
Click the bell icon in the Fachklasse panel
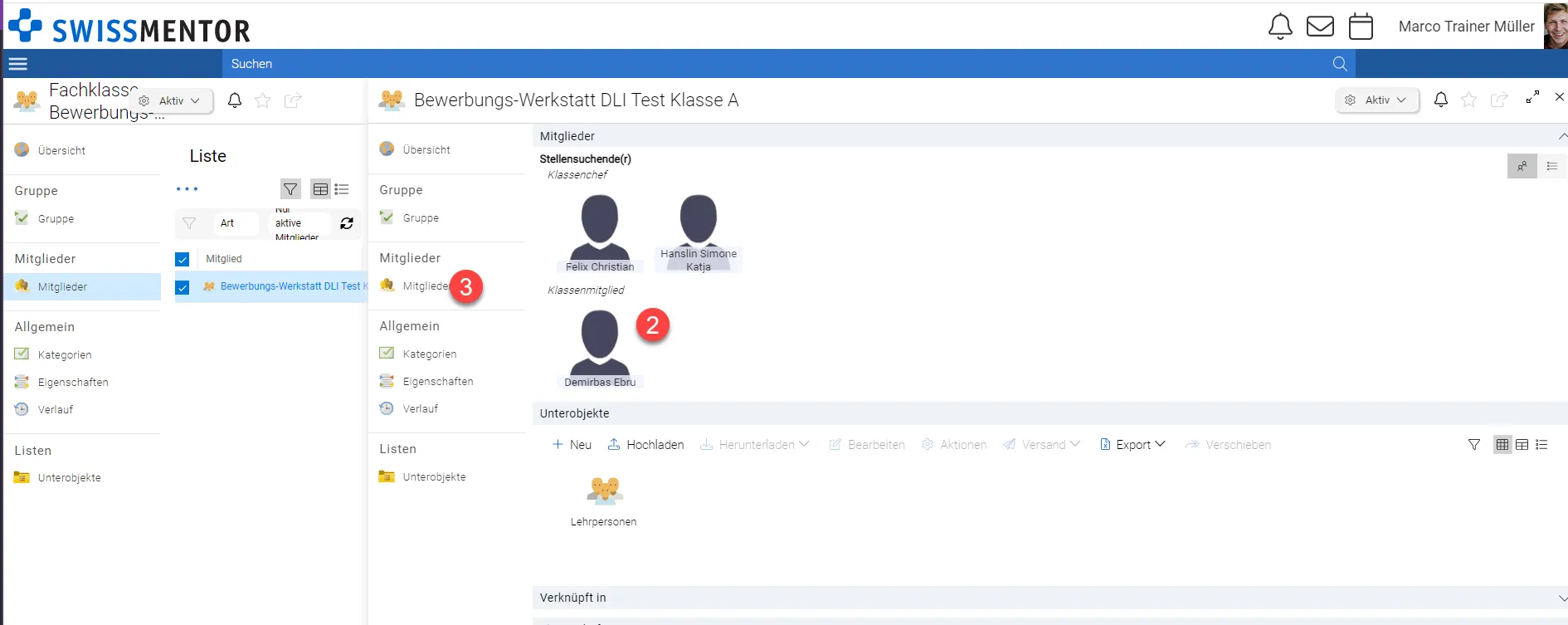(x=235, y=100)
